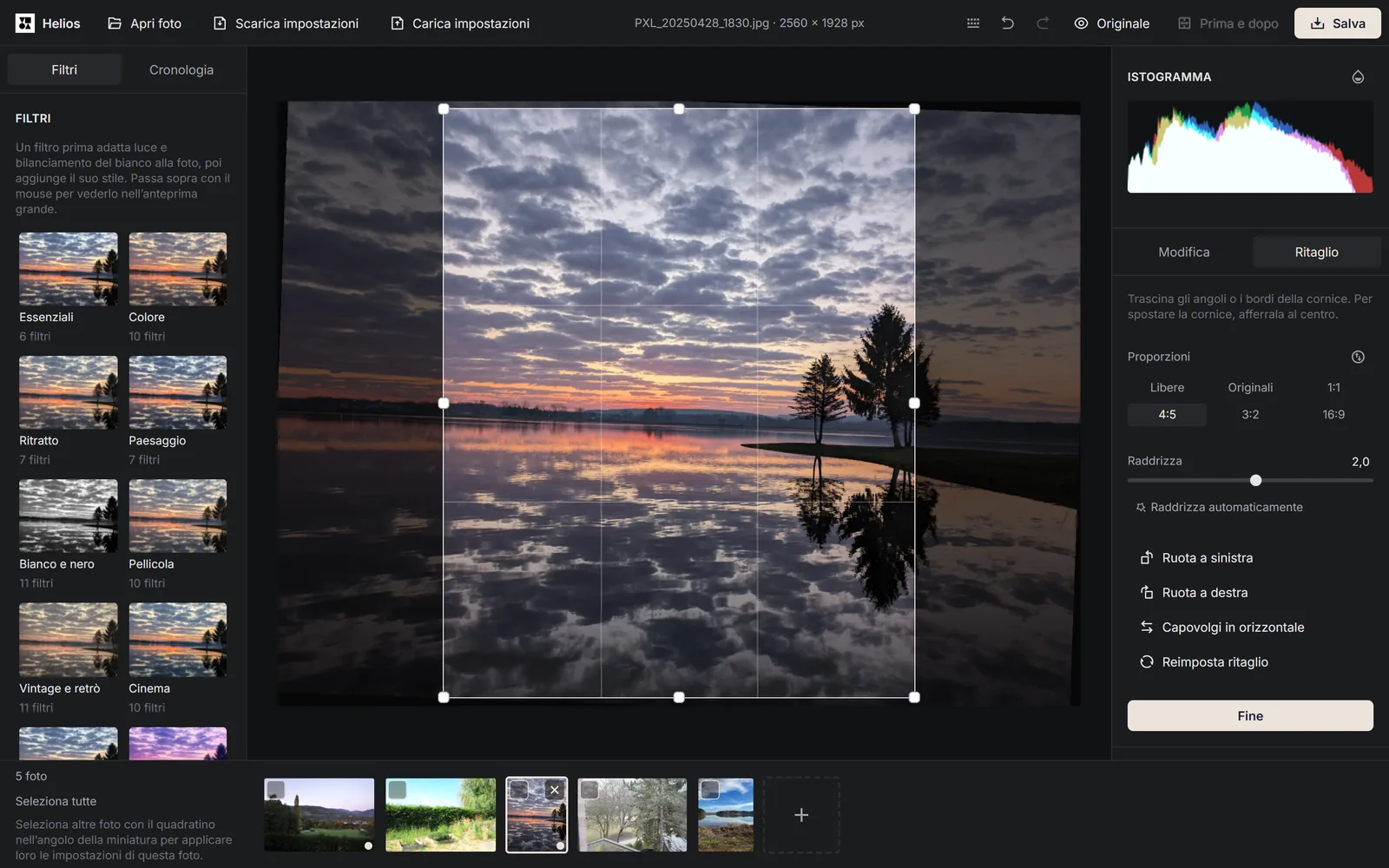
Task: Select the 16:9 aspect ratio
Action: coord(1333,415)
